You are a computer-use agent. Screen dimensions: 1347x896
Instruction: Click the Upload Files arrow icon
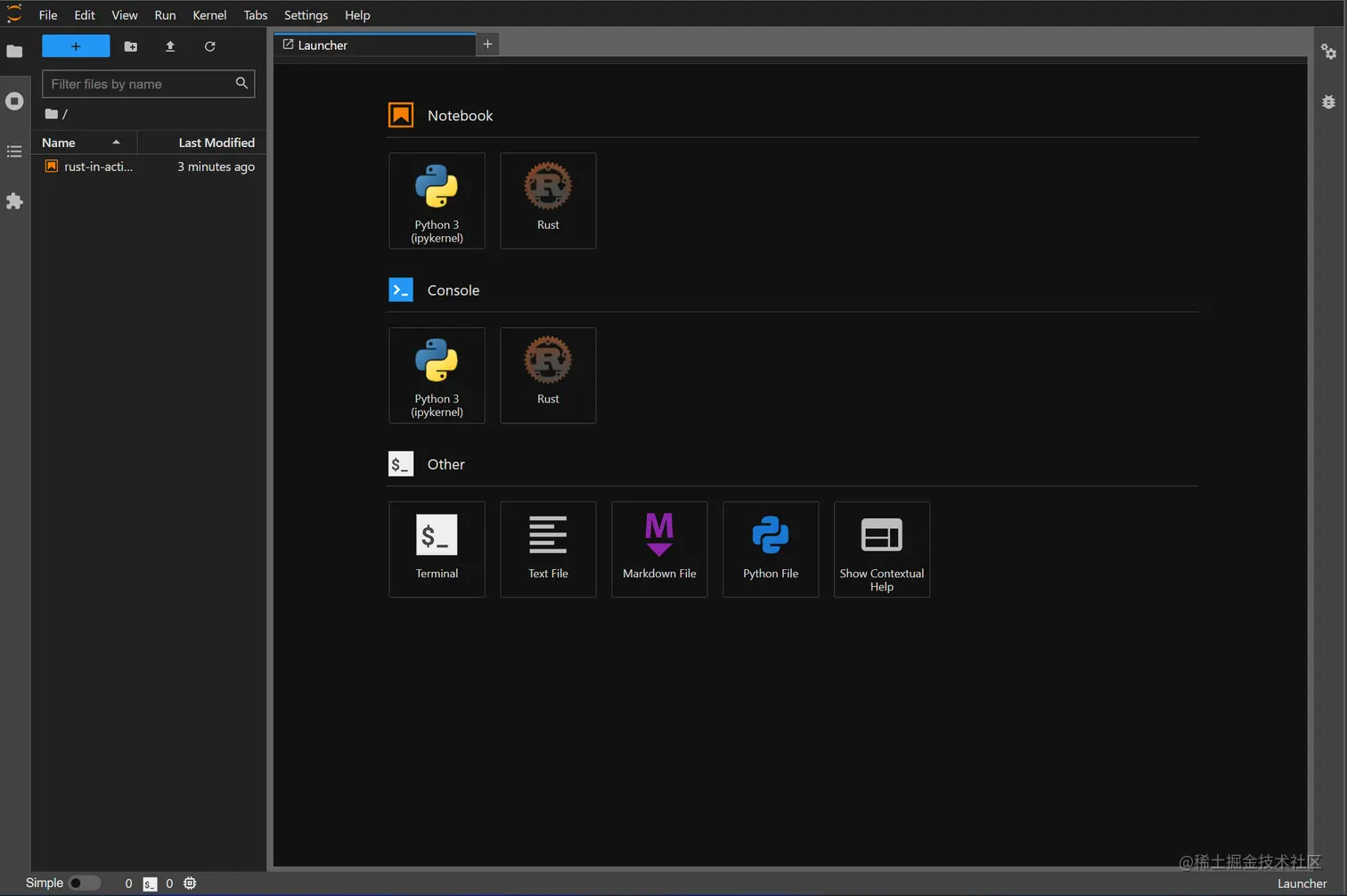[x=170, y=46]
